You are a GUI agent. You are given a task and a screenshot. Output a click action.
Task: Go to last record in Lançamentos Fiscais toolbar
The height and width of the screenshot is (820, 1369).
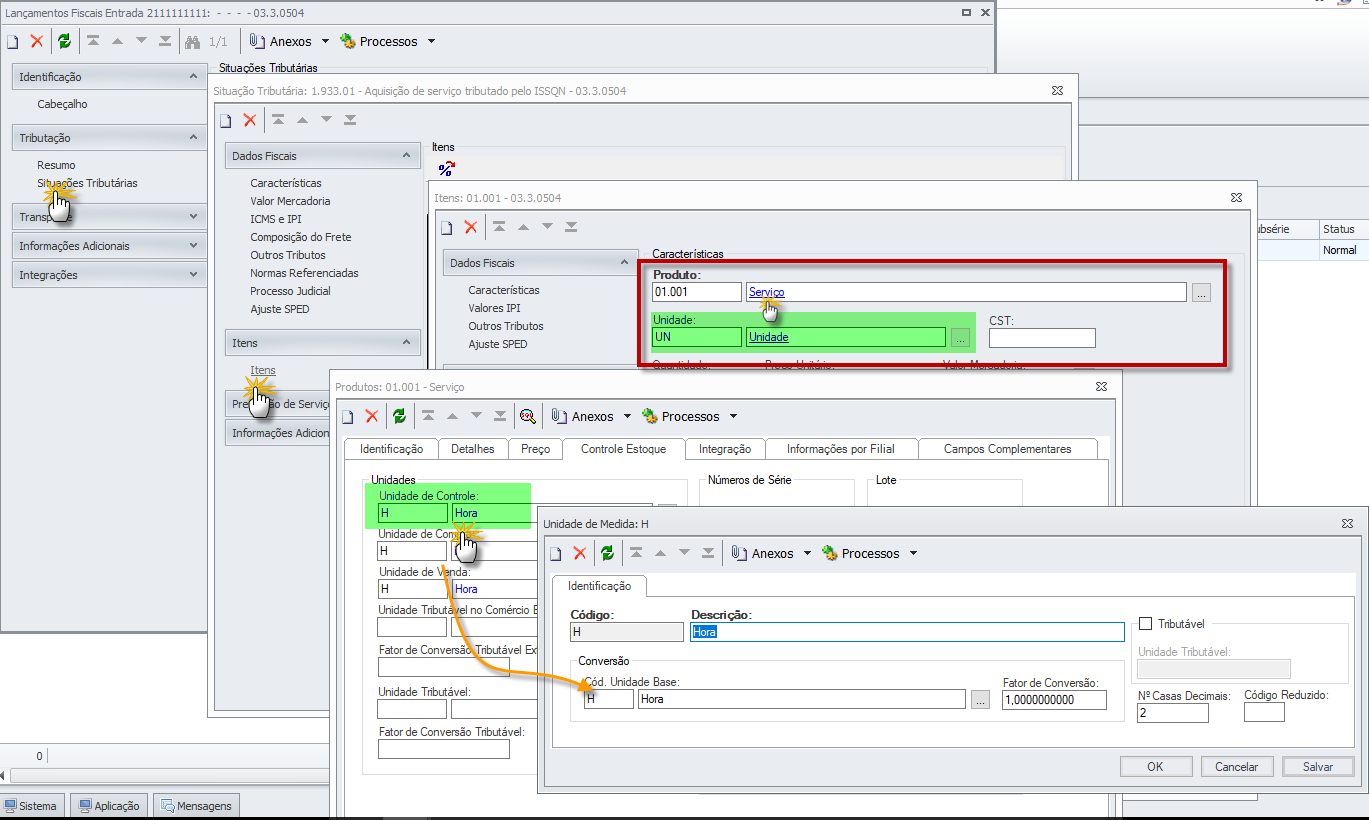(x=165, y=42)
